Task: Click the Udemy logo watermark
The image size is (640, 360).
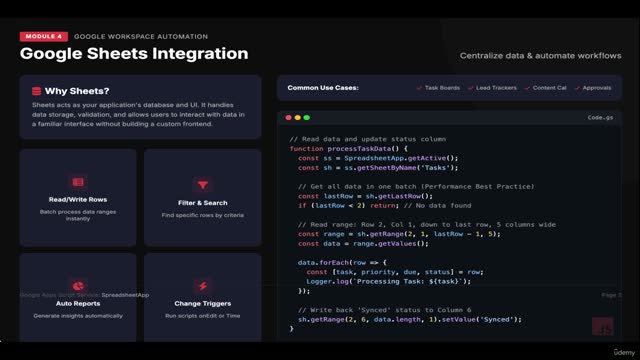Action: pyautogui.click(x=624, y=352)
